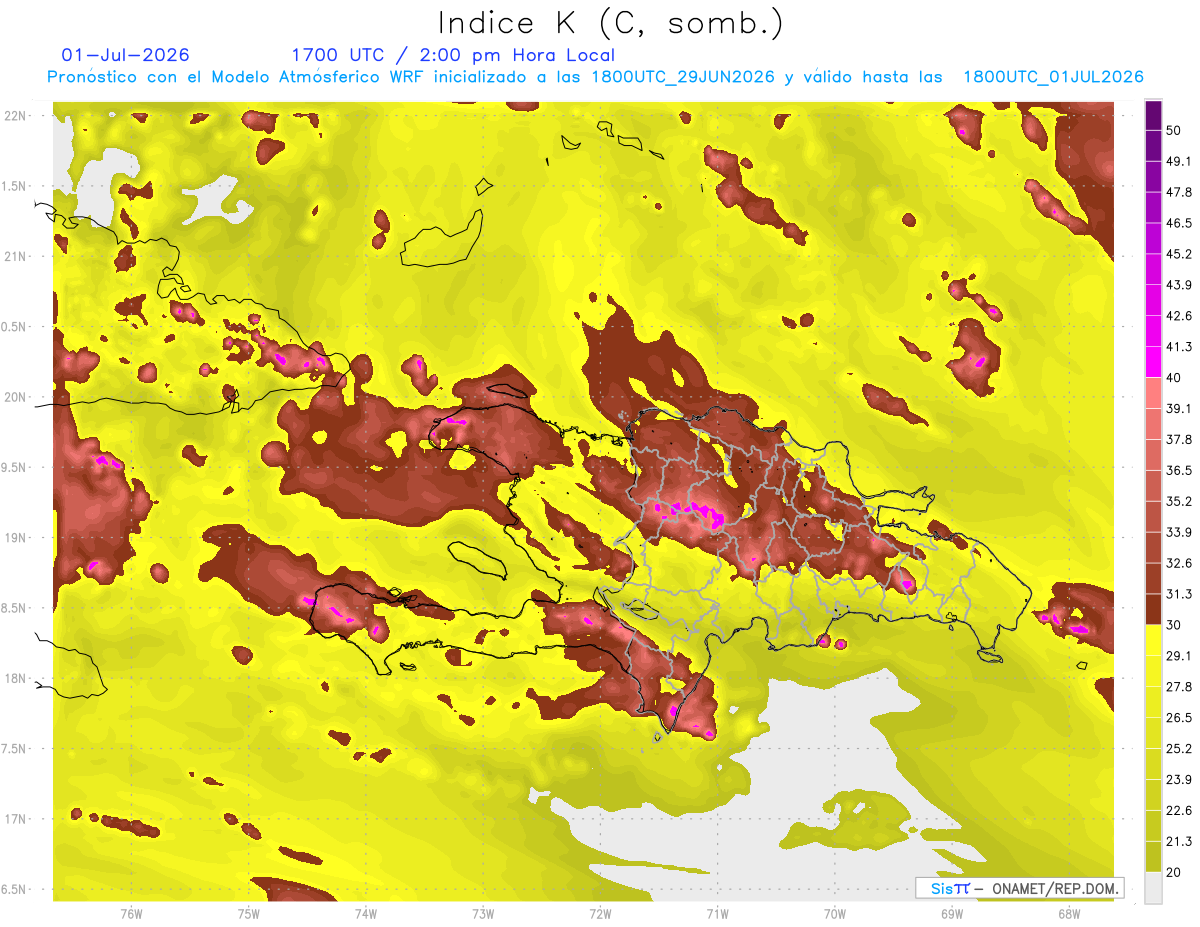This screenshot has width=1200, height=927.
Task: Click colorbar label '32.6'
Action: [1179, 563]
